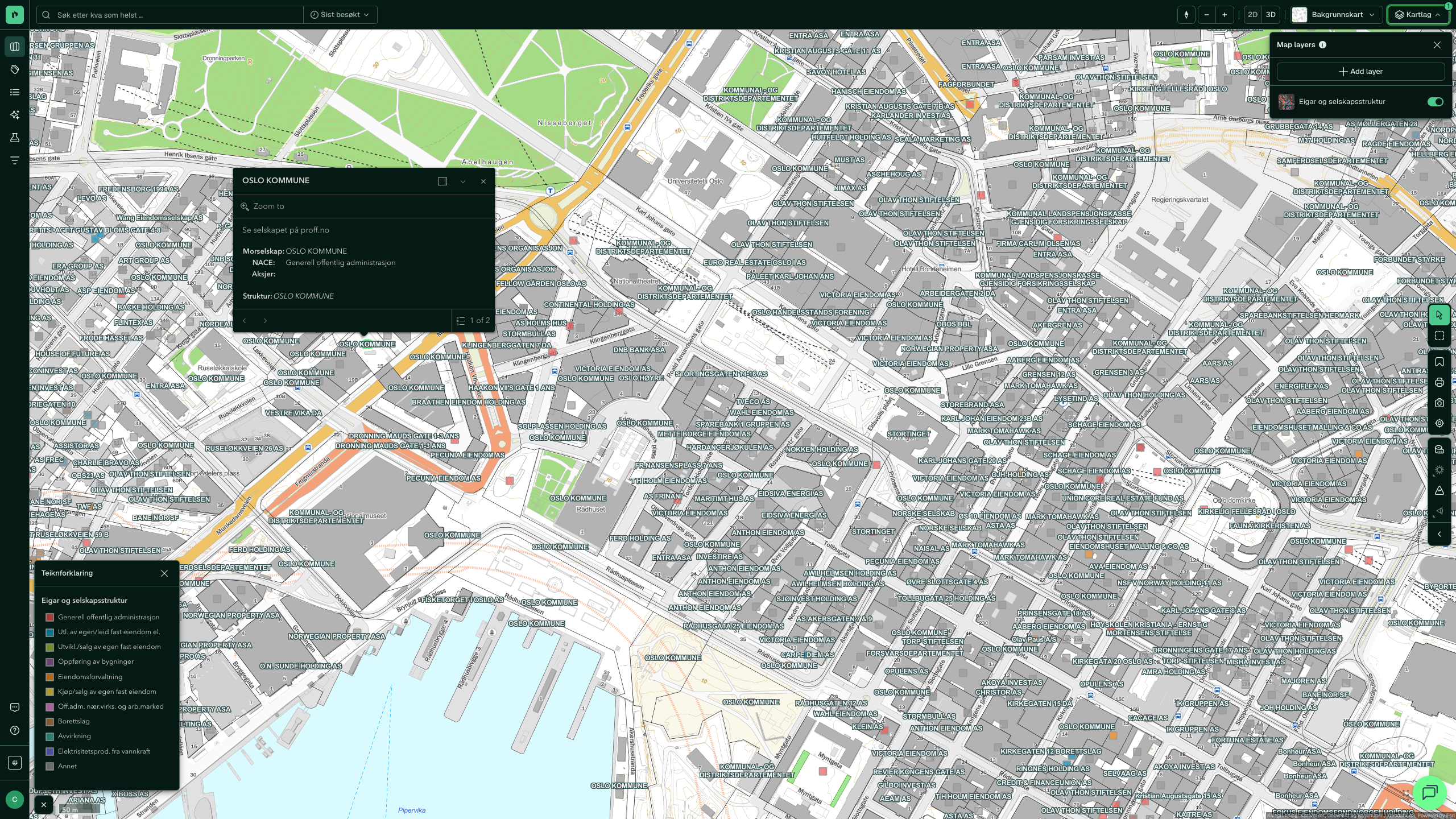The image size is (1456, 819).
Task: Click the Eigar og selskapsstruktur layer thumbnail
Action: [x=1287, y=102]
